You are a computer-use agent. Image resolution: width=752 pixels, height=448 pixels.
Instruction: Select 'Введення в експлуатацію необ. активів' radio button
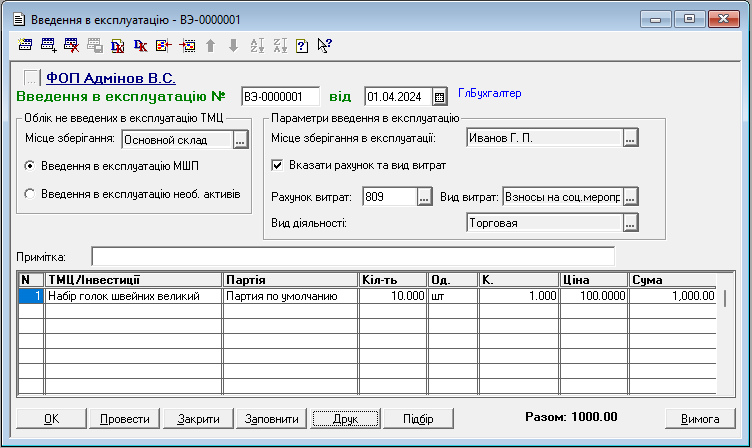pos(30,193)
